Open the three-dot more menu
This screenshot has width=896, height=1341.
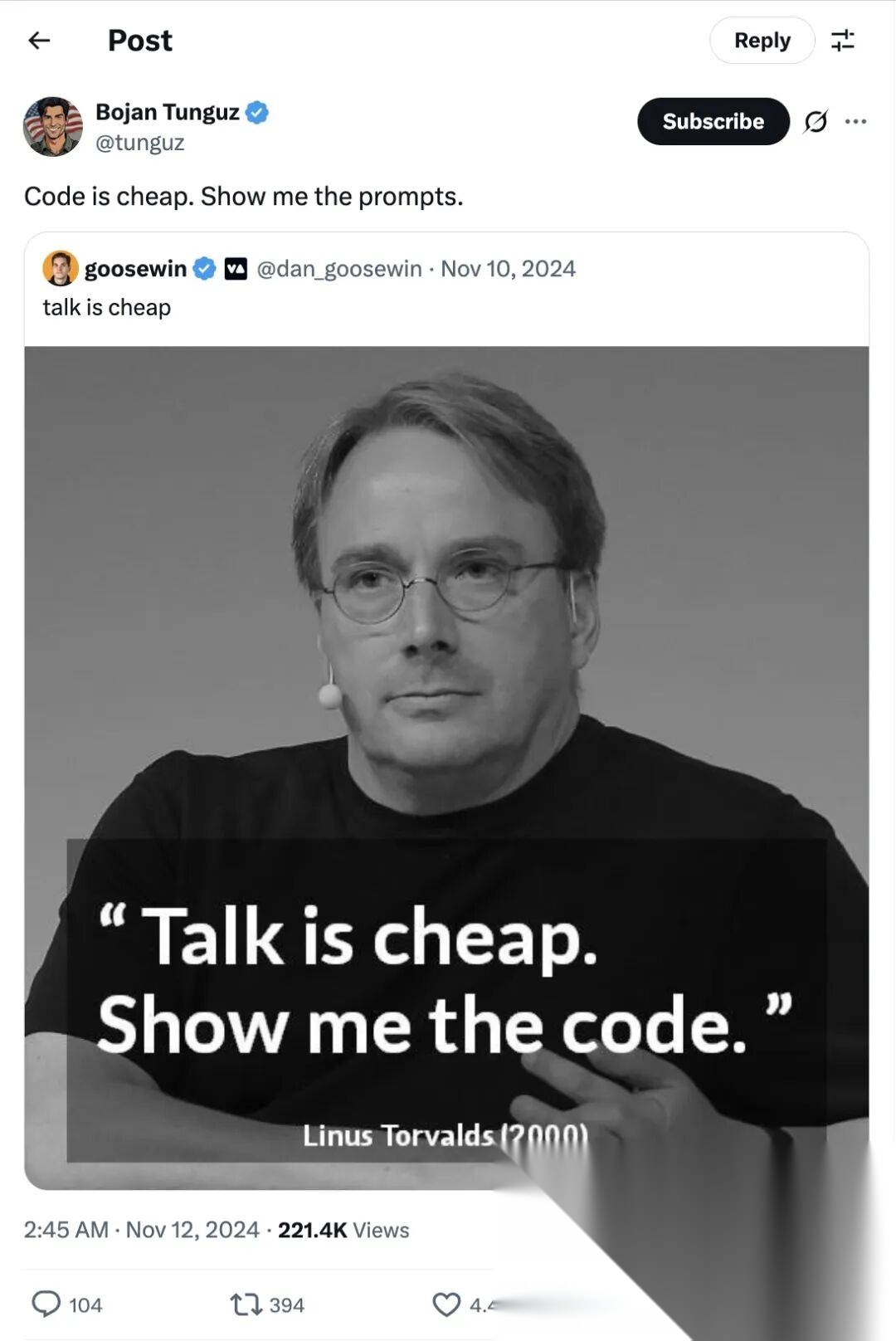point(855,121)
